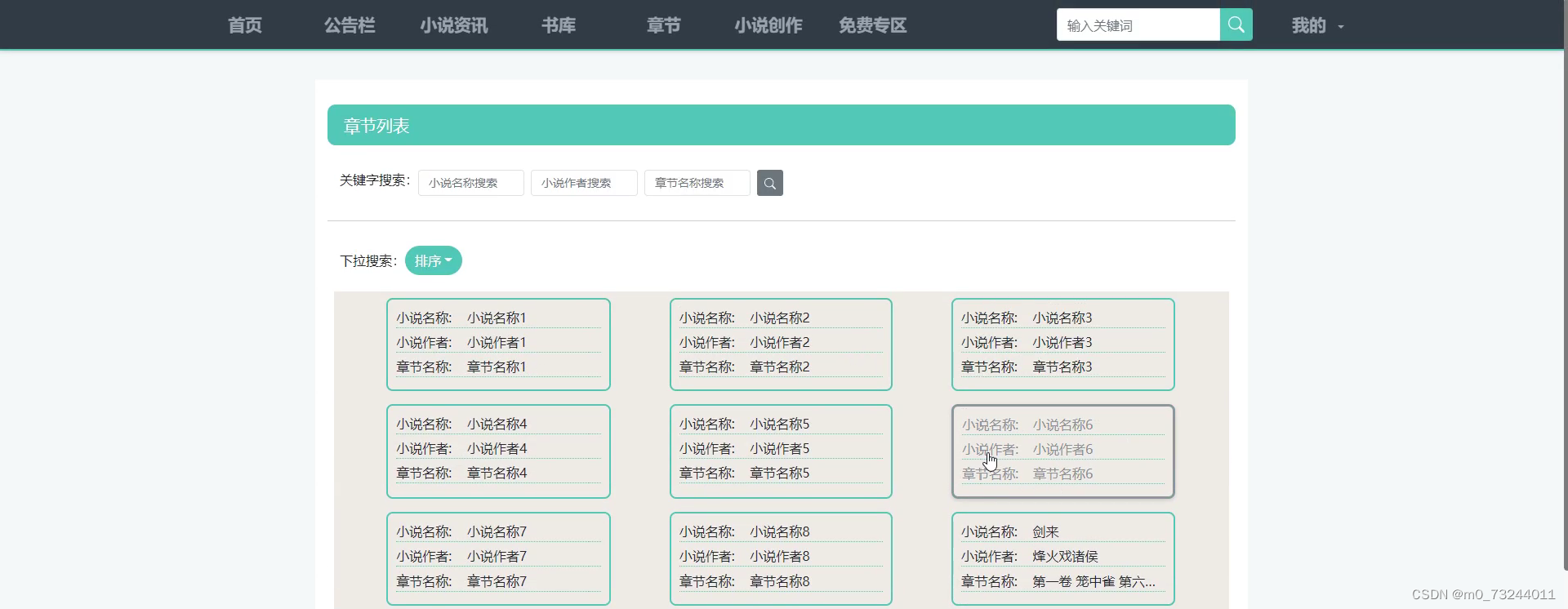The width and height of the screenshot is (1568, 609).
Task: Open the highlighted card for 小说名称6
Action: tap(1063, 451)
